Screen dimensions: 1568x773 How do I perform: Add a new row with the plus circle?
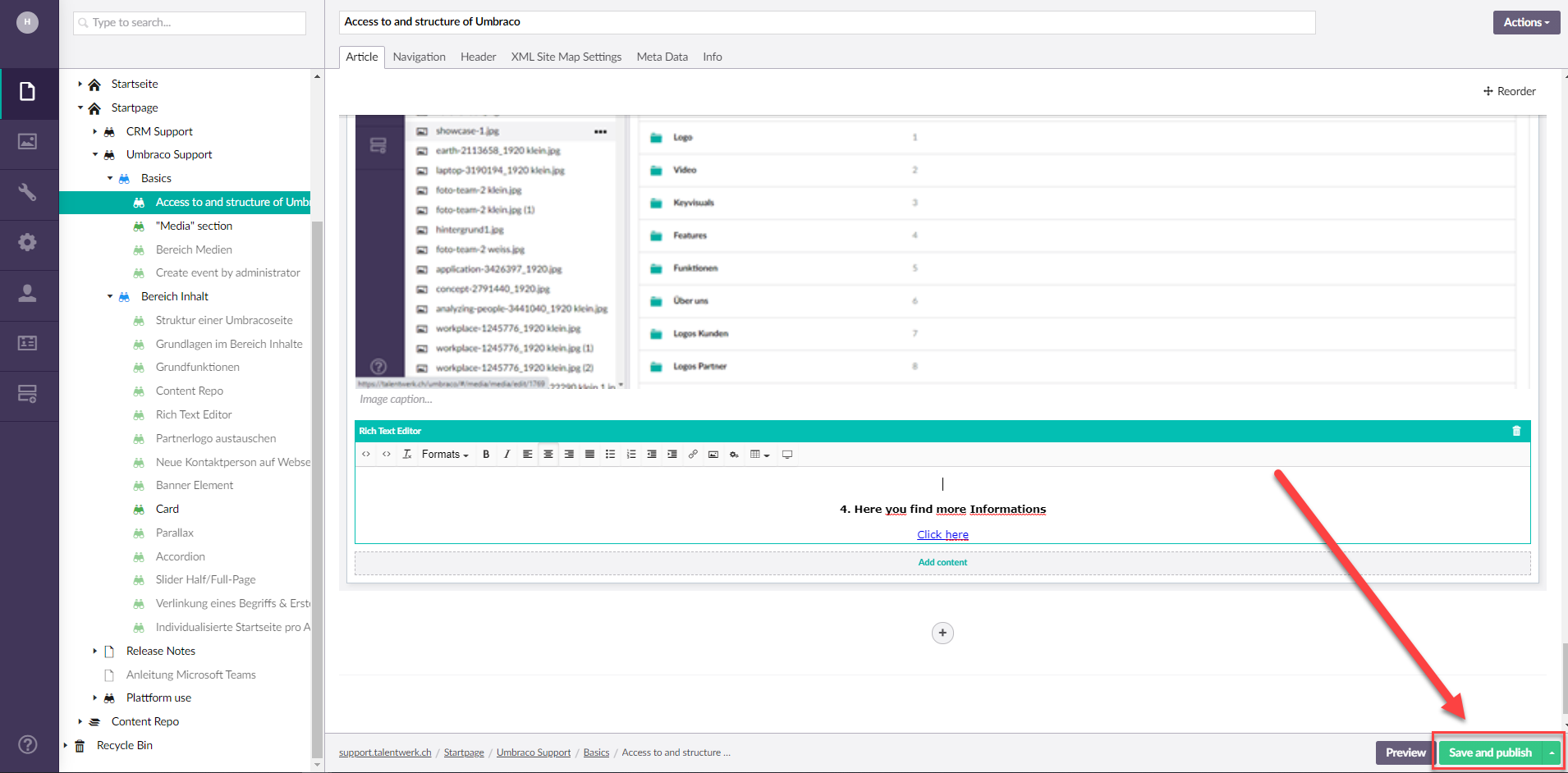coord(942,633)
